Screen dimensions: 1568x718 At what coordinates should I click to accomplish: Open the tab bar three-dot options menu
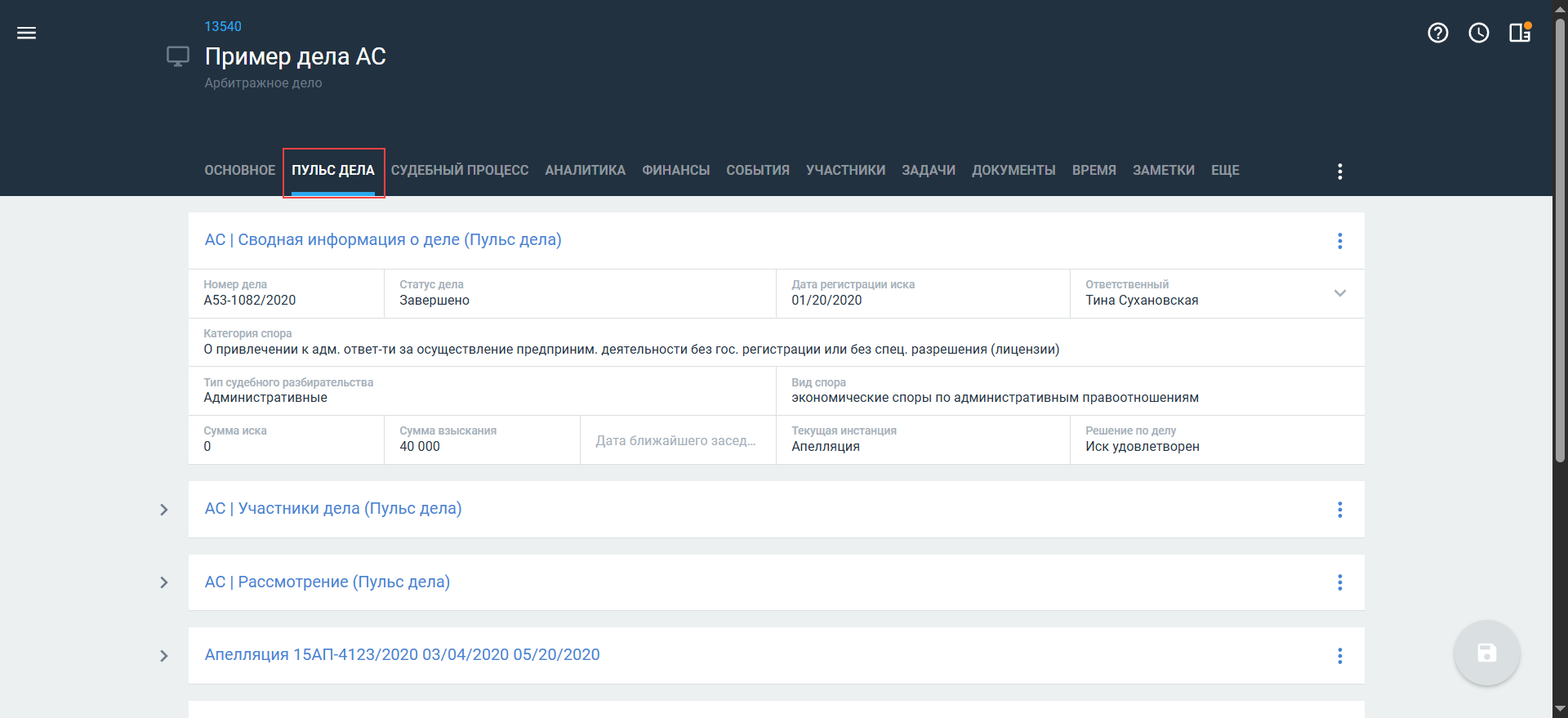pyautogui.click(x=1339, y=172)
